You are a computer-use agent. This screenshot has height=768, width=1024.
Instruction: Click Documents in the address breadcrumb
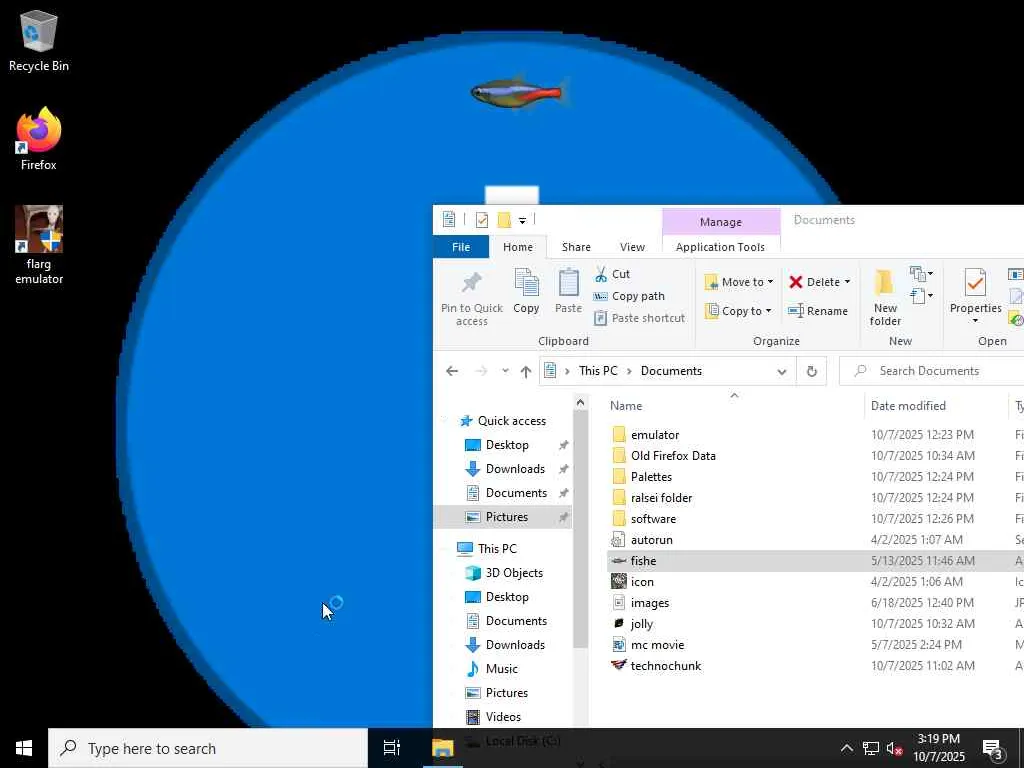pos(671,371)
